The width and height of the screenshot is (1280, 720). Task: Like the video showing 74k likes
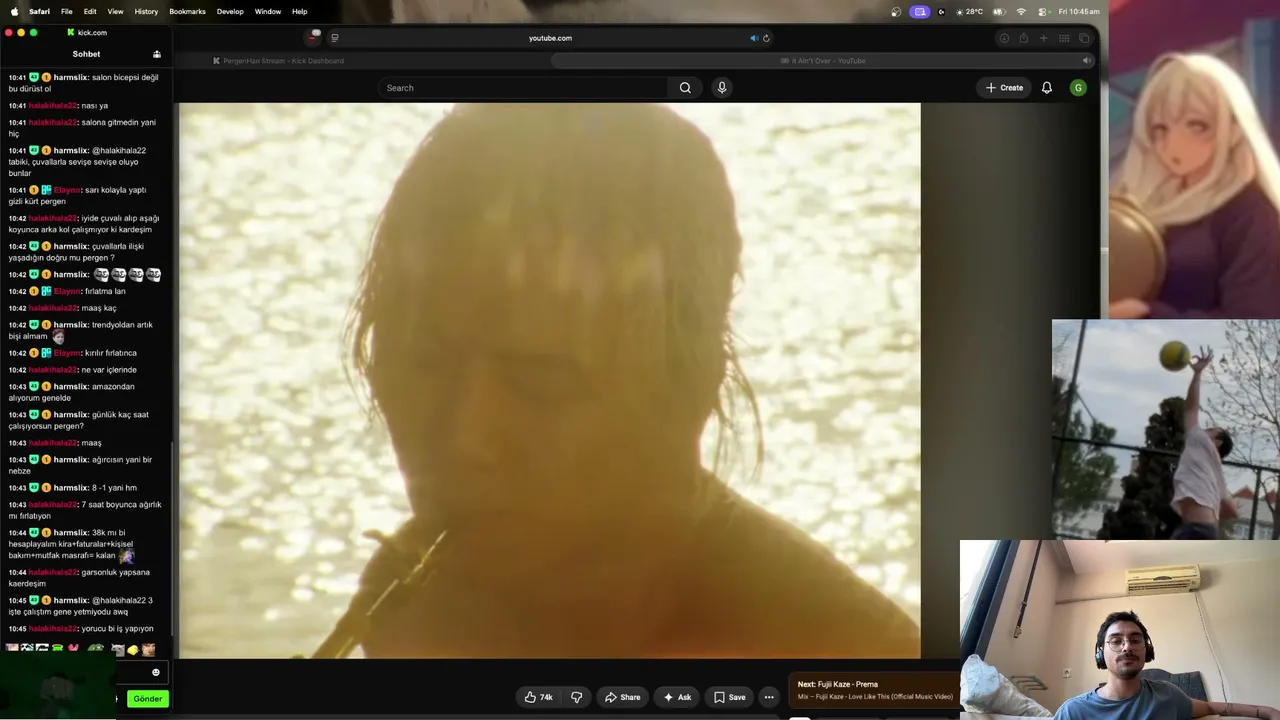click(539, 697)
